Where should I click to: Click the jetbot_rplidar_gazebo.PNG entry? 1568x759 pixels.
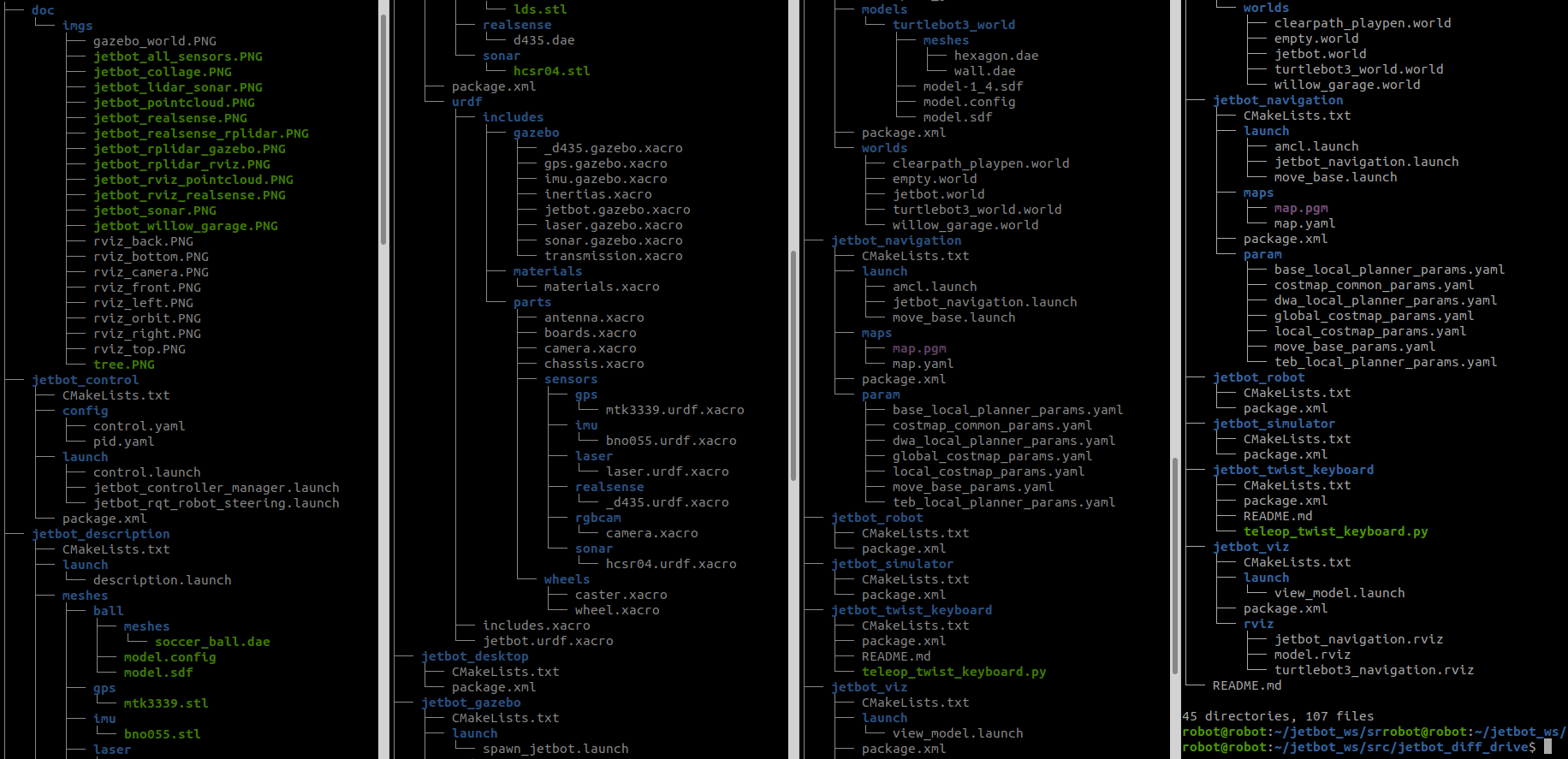[x=189, y=149]
